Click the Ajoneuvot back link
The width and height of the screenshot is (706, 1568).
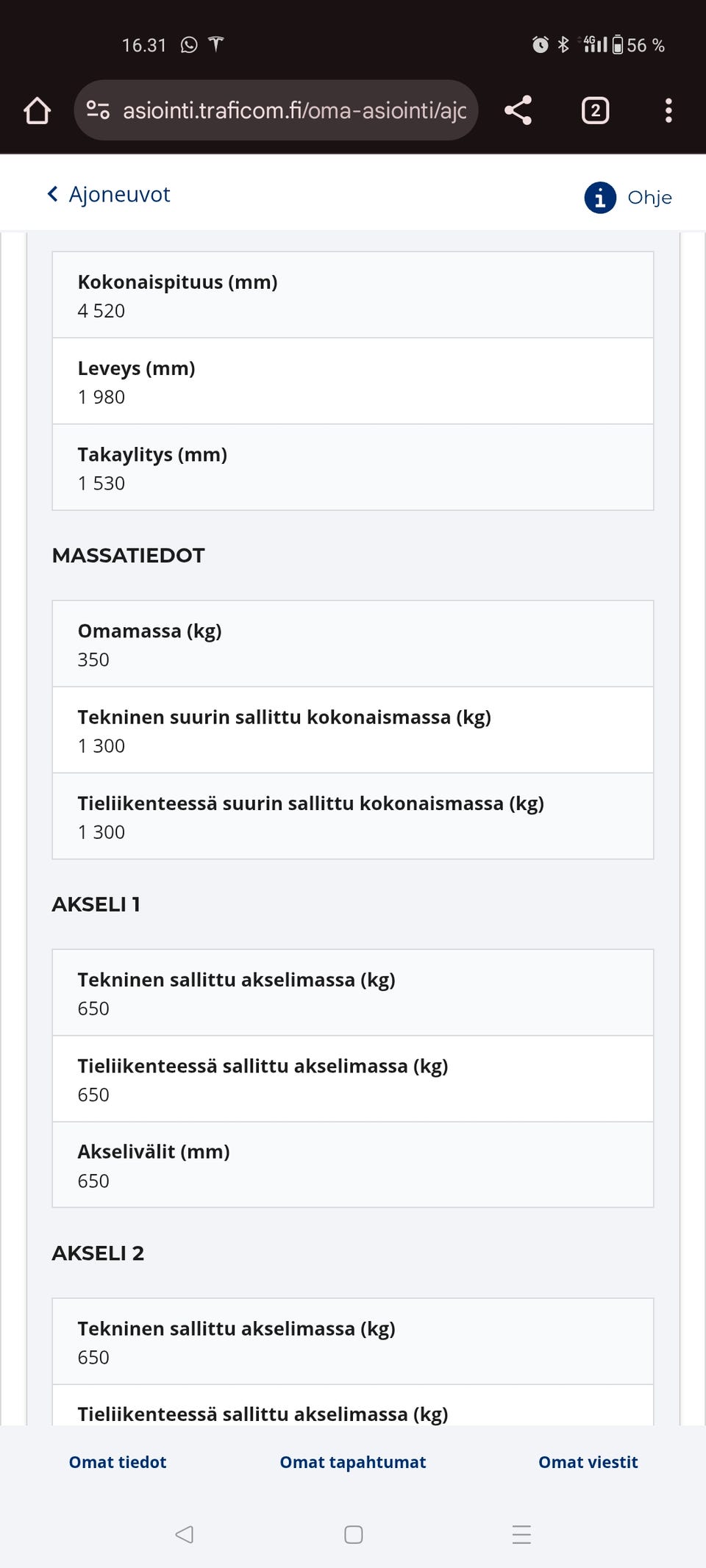pyautogui.click(x=119, y=195)
